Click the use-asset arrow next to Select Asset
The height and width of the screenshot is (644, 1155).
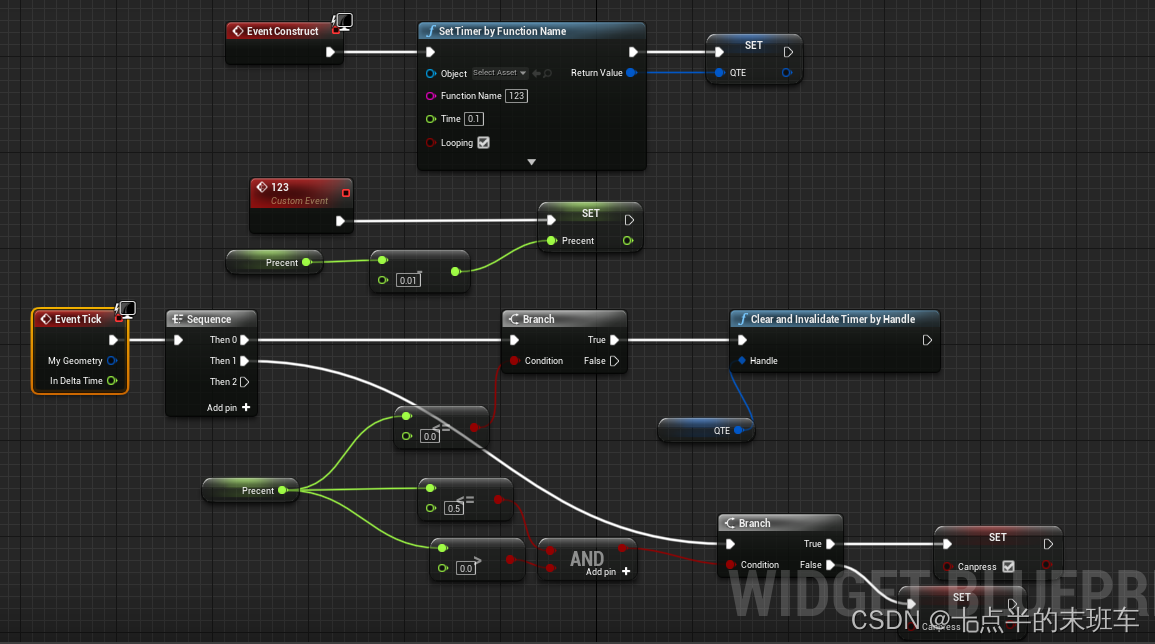pyautogui.click(x=536, y=72)
